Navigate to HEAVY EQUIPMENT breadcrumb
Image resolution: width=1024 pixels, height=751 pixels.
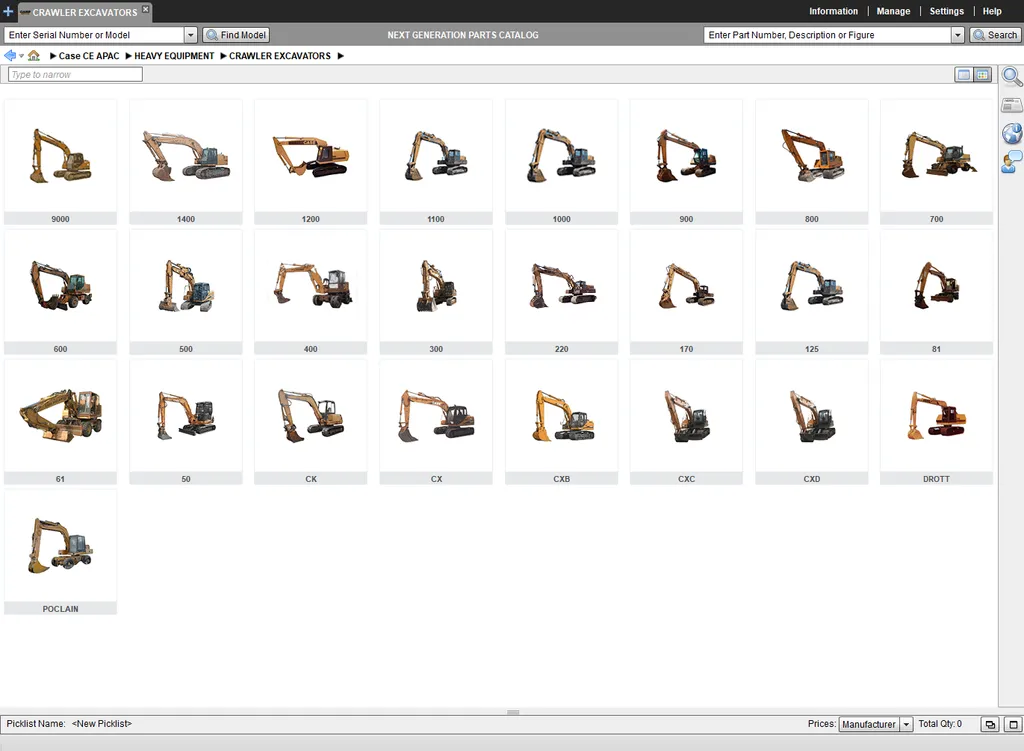pos(174,56)
